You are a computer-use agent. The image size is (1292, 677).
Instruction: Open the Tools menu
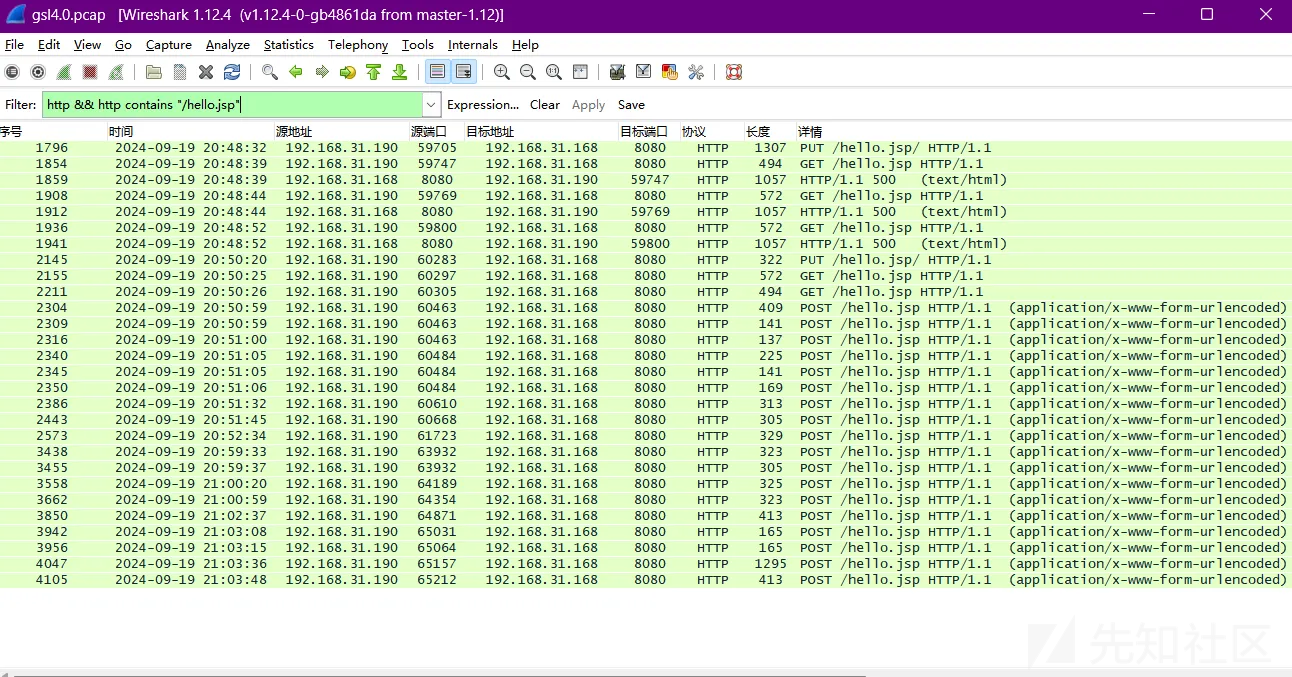[417, 45]
